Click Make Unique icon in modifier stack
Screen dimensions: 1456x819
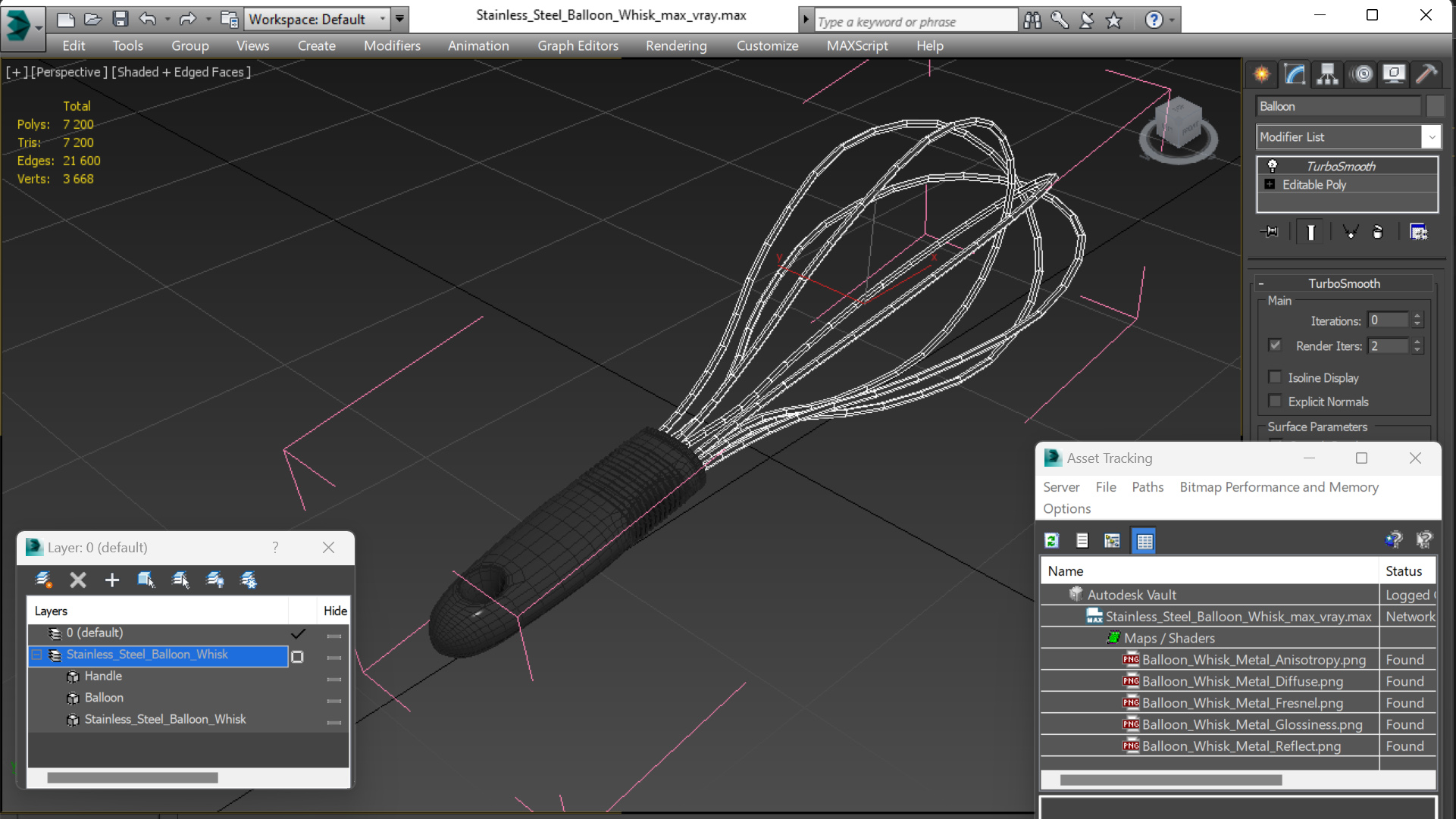[x=1350, y=232]
